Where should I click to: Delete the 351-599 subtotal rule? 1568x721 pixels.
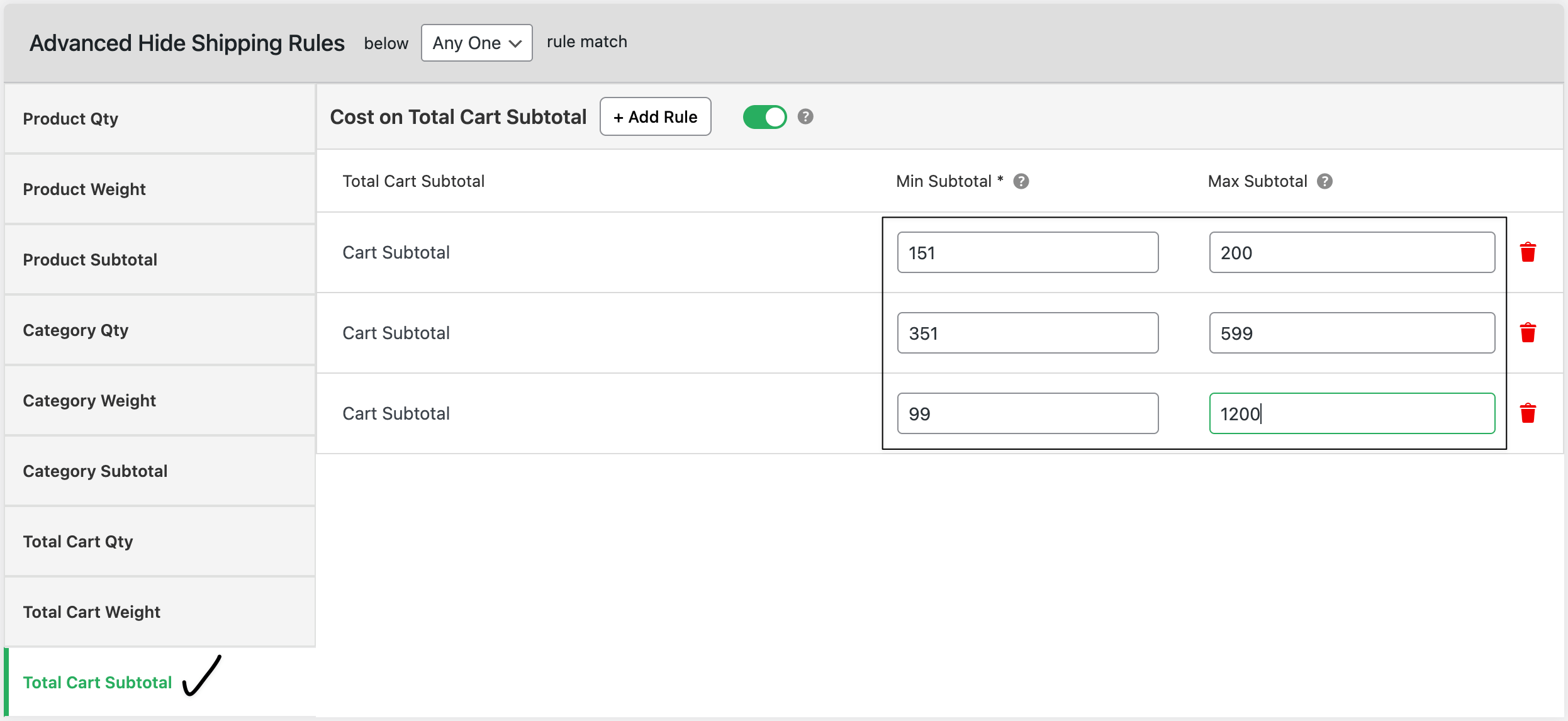[1529, 333]
